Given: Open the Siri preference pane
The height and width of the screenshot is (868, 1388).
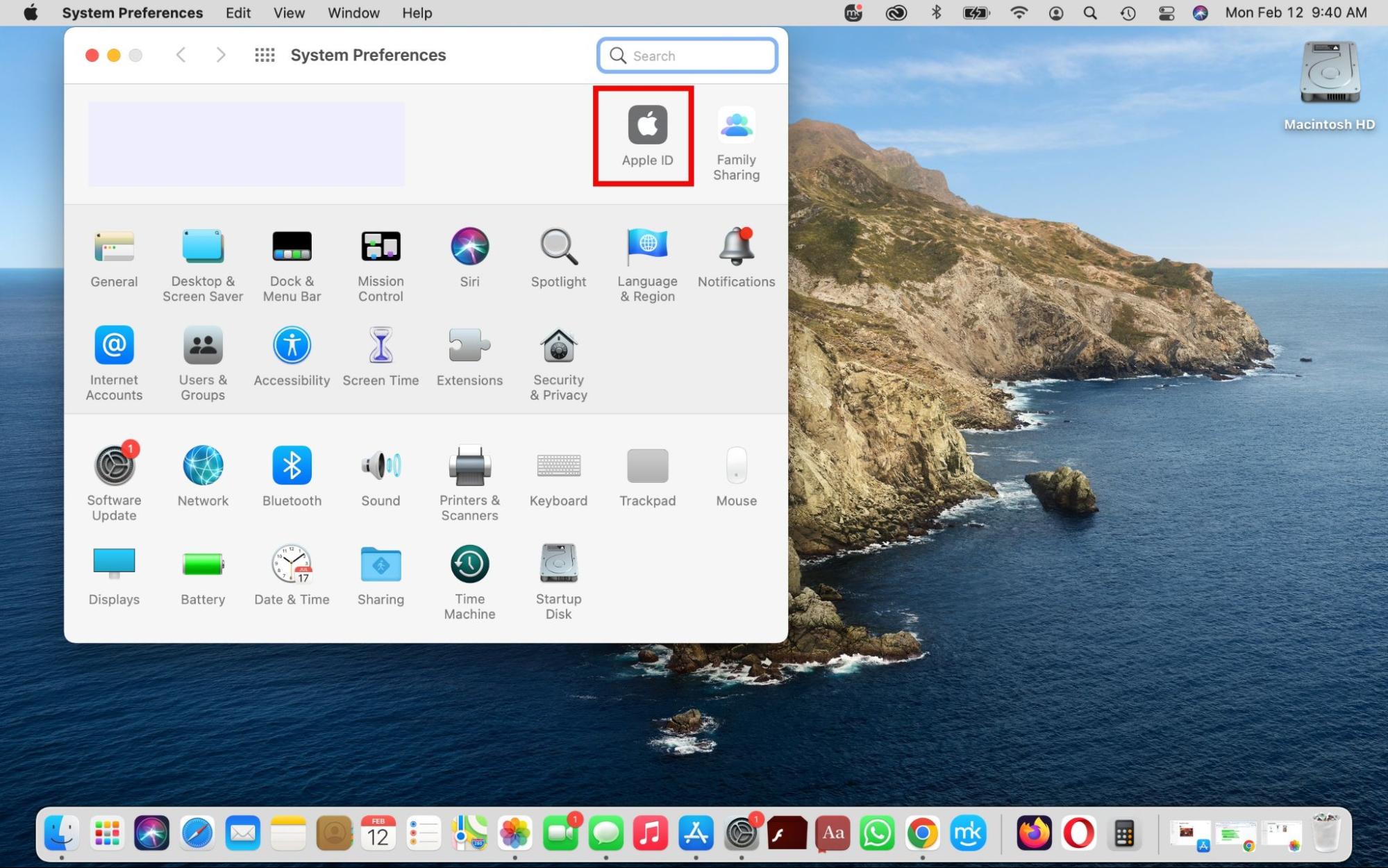Looking at the screenshot, I should point(469,258).
